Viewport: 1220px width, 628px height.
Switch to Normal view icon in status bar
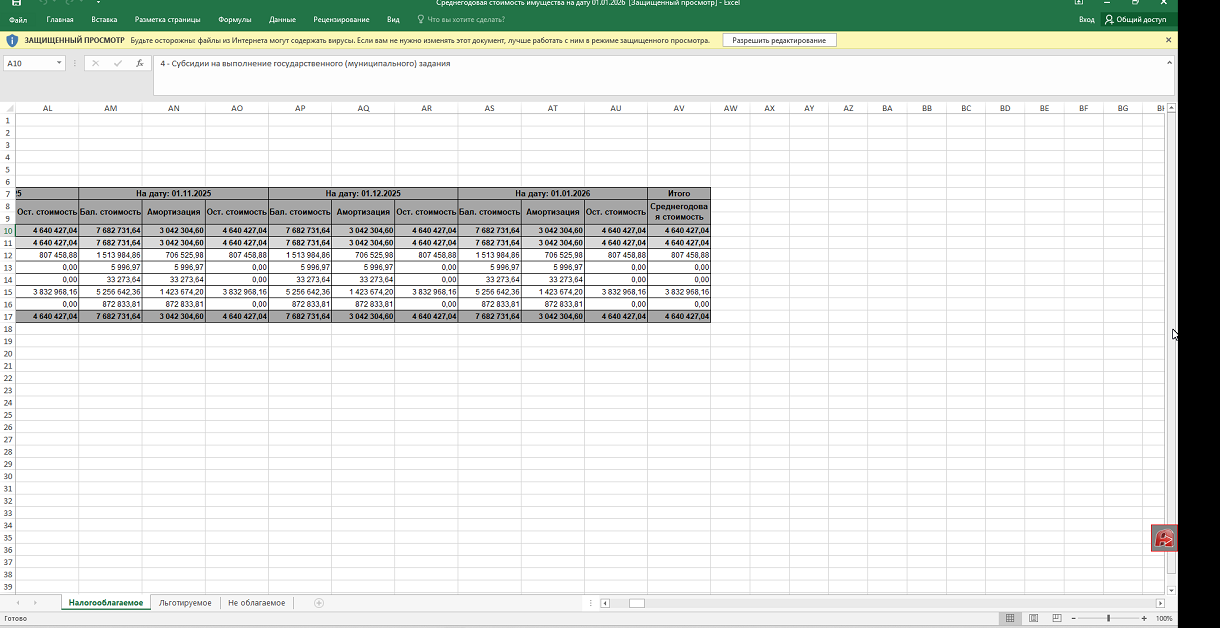[x=1010, y=619]
